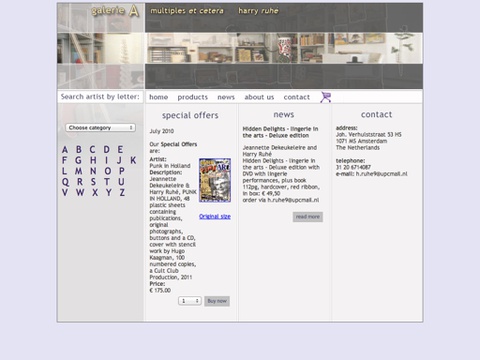480x360 pixels.
Task: Select the news menu item
Action: pyautogui.click(x=226, y=97)
